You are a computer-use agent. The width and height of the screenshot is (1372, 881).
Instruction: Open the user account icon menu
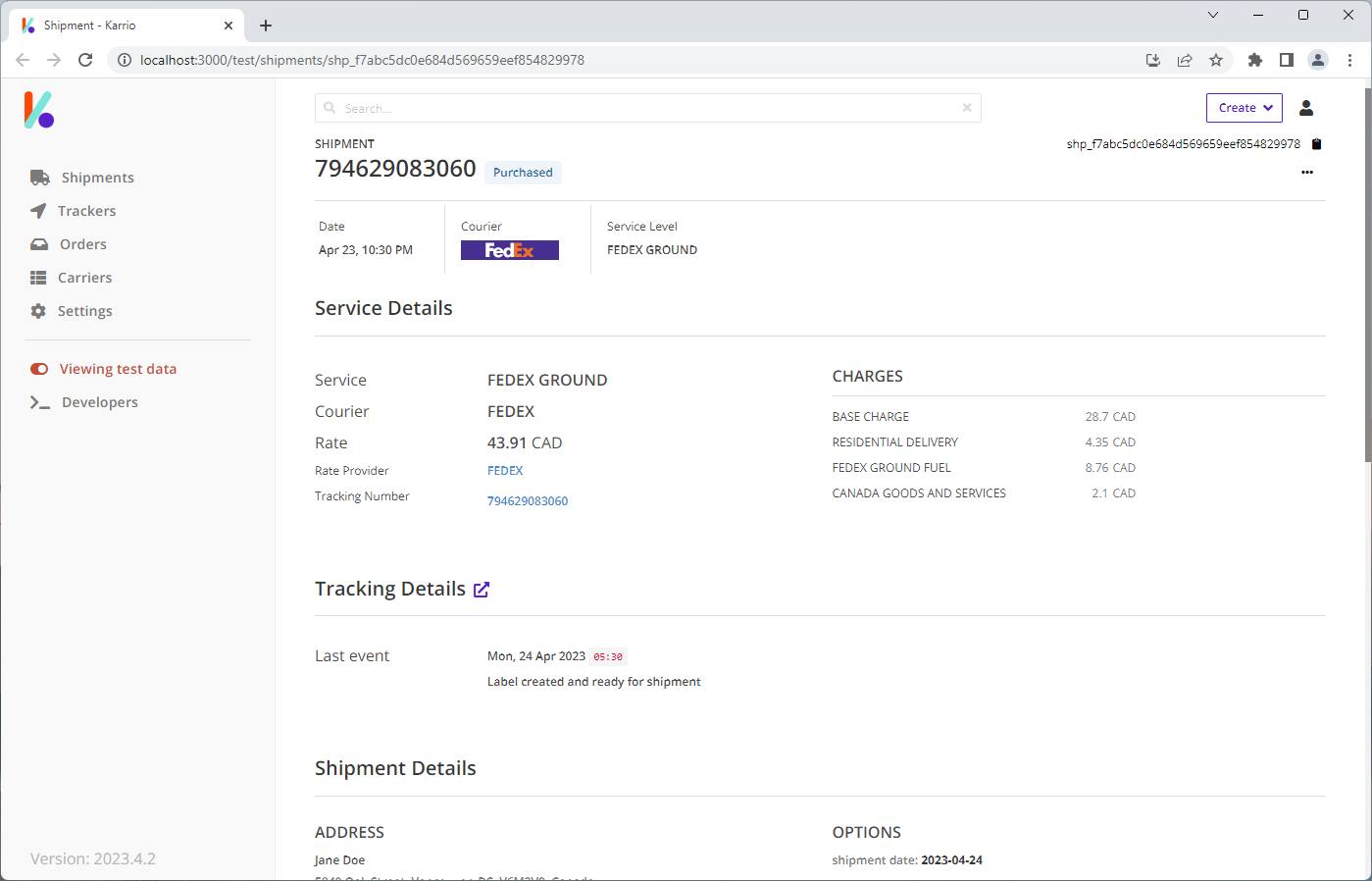(x=1306, y=108)
